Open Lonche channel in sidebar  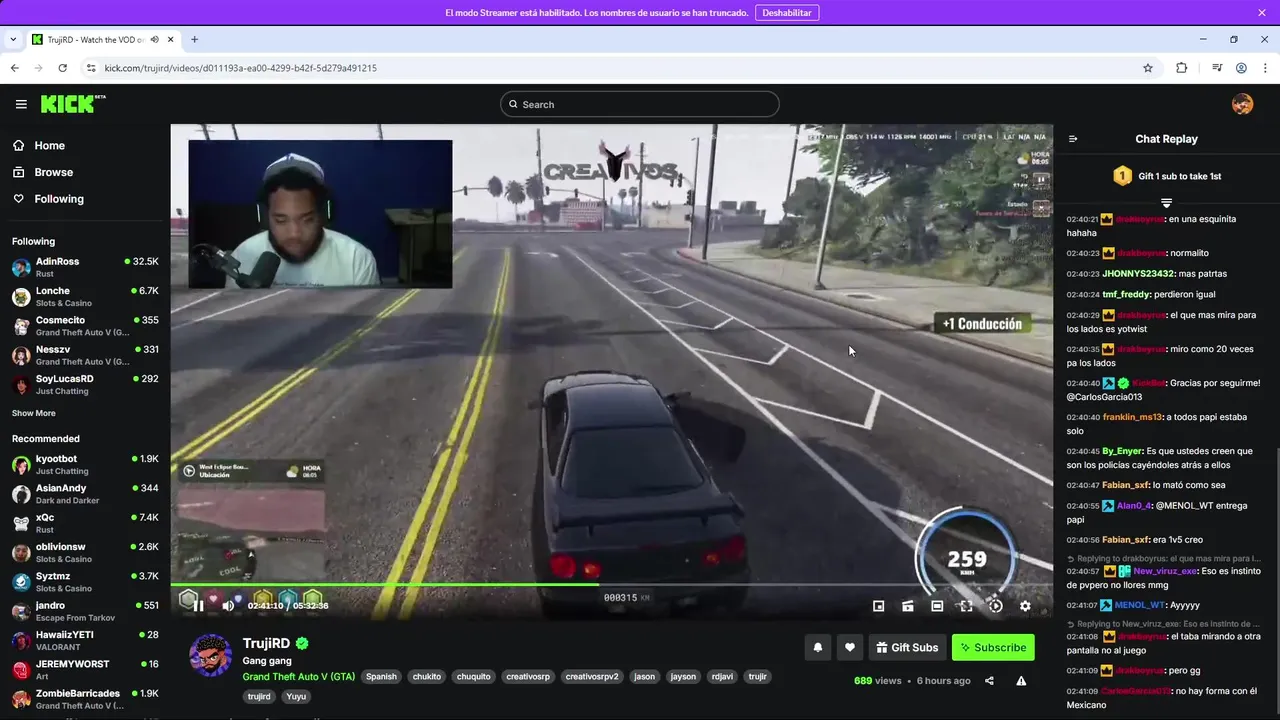[85, 297]
